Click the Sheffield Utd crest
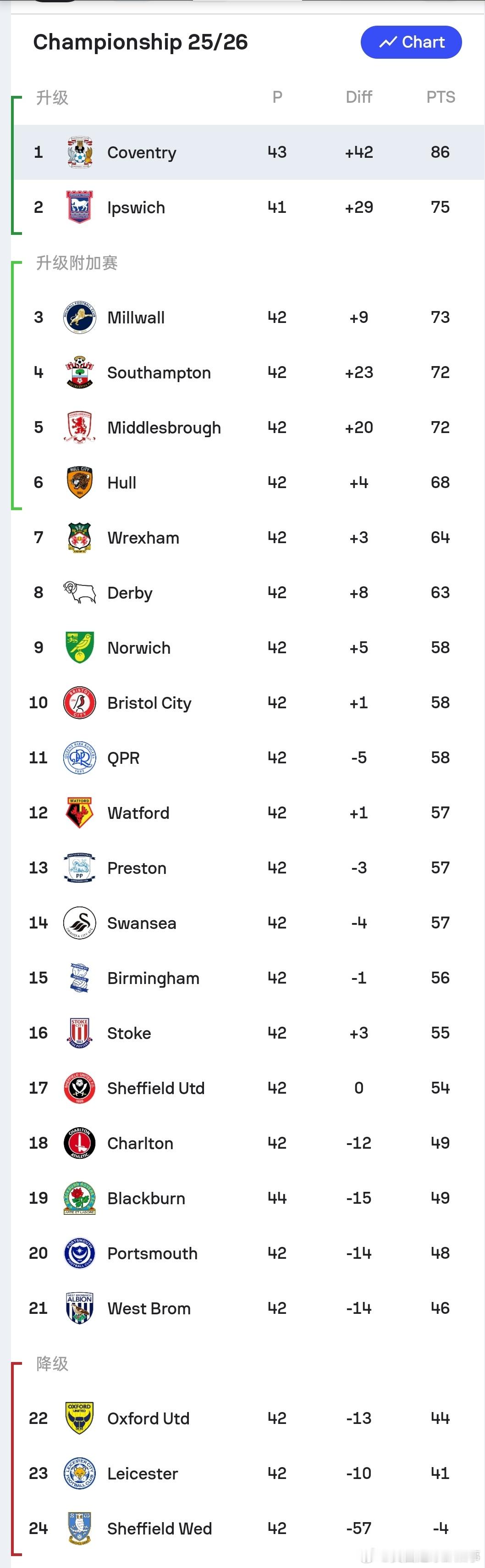485x1568 pixels. pyautogui.click(x=80, y=1088)
